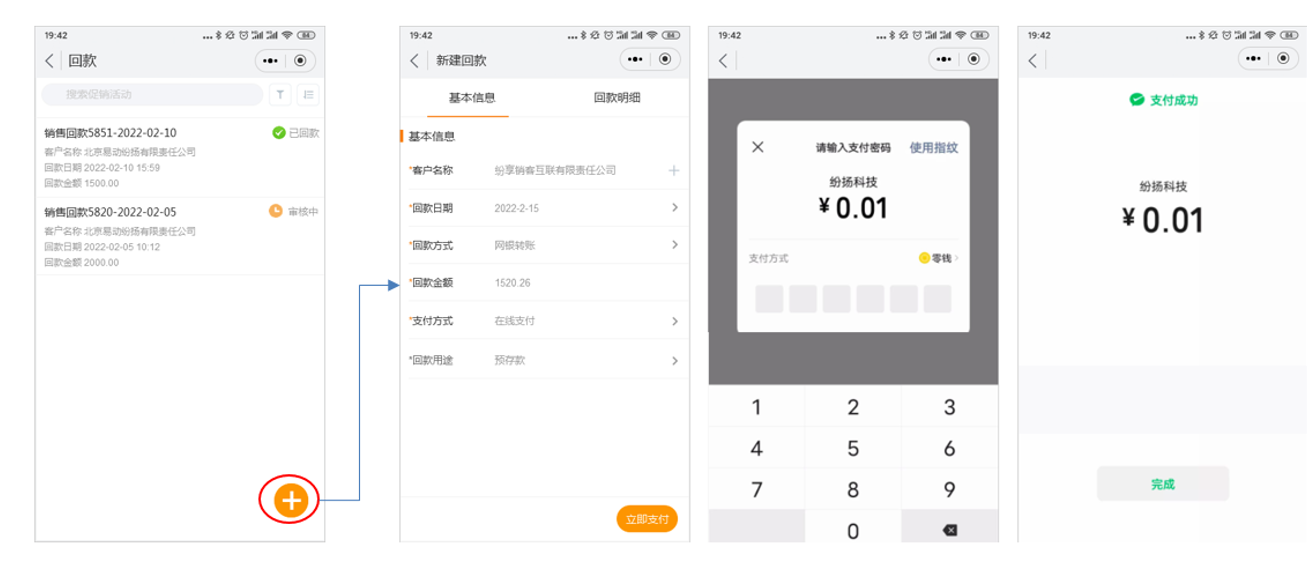Click the 回款日期 value 2022-2-15
The image size is (1307, 585).
[516, 208]
